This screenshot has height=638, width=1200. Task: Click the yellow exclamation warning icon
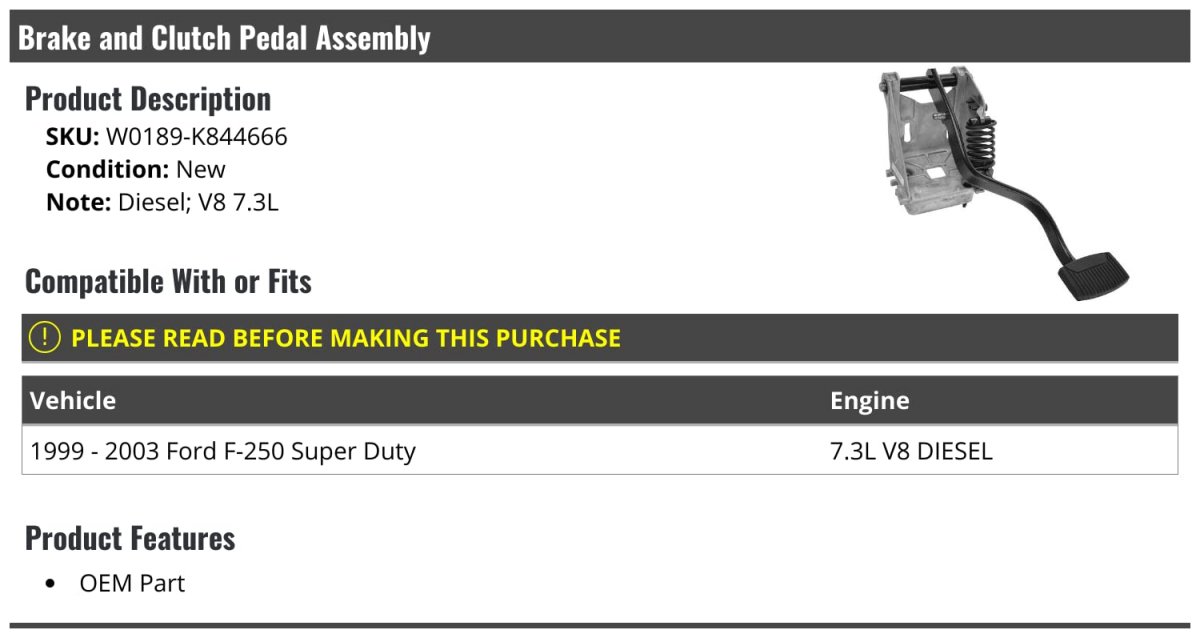44,337
